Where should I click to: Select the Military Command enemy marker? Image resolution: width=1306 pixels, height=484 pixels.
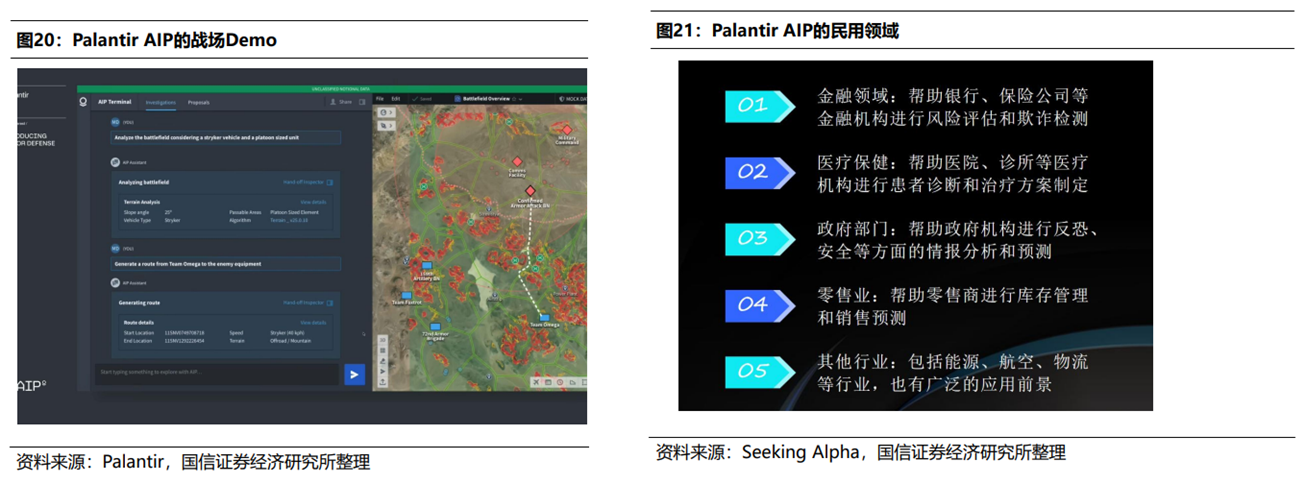pos(567,130)
